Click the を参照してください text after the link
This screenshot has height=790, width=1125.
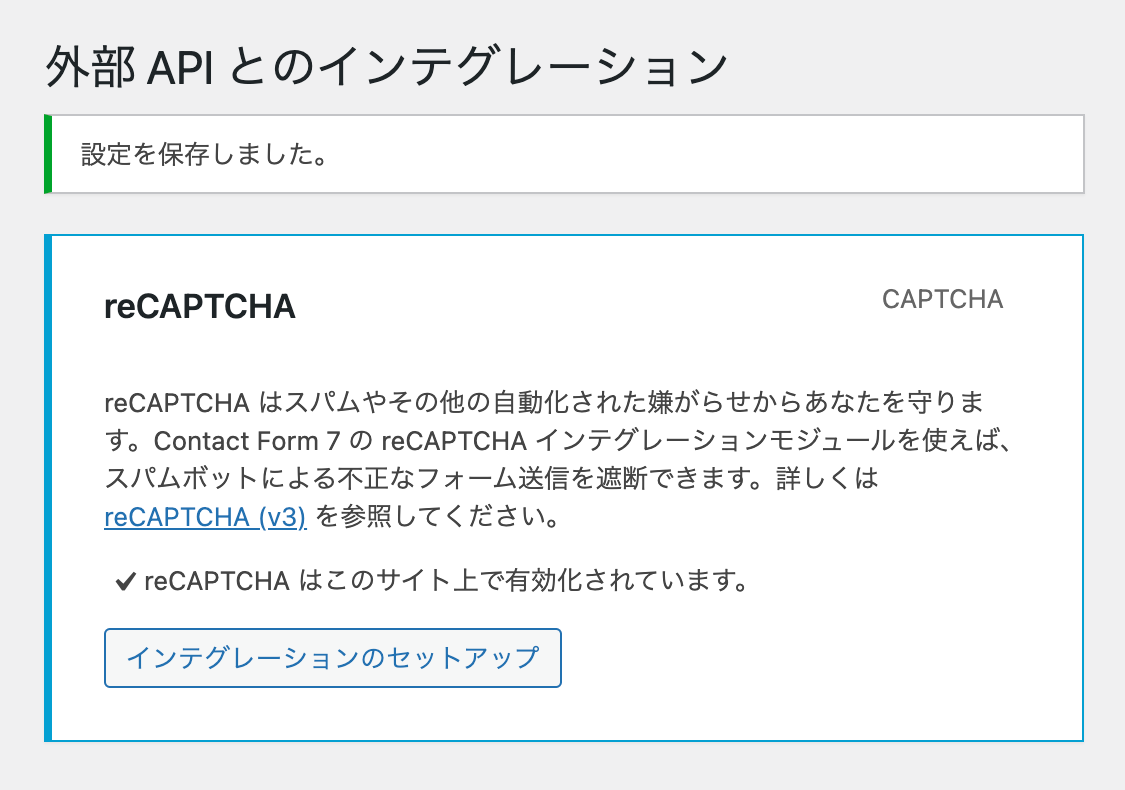tap(436, 518)
